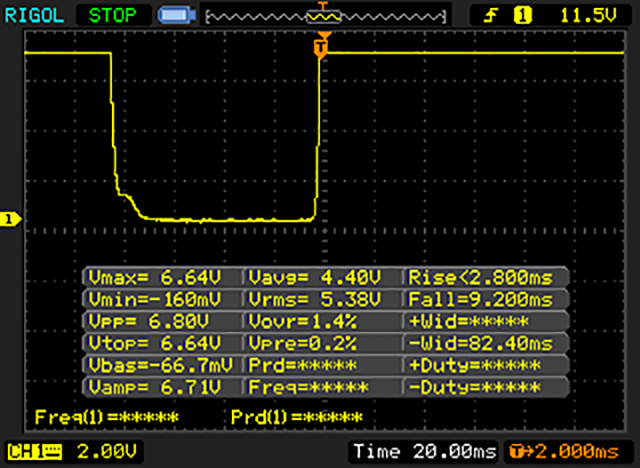Viewport: 640px width, 468px height.
Task: Click the green STOP status indicator
Action: tap(113, 16)
